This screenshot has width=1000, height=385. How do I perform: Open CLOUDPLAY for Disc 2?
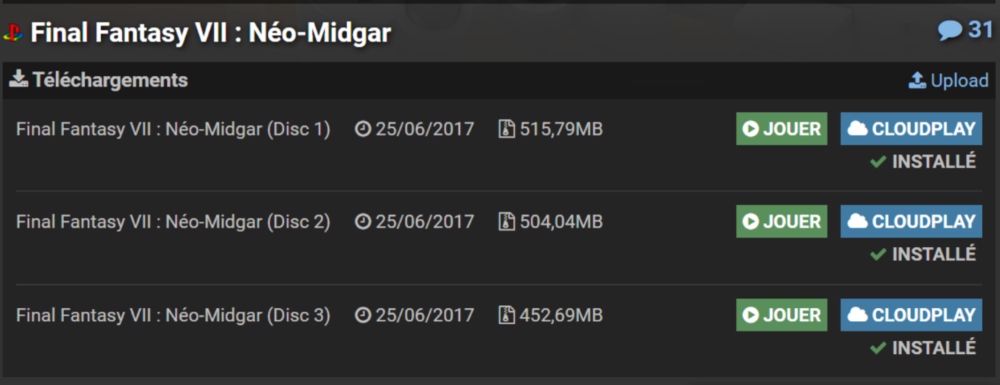coord(911,221)
